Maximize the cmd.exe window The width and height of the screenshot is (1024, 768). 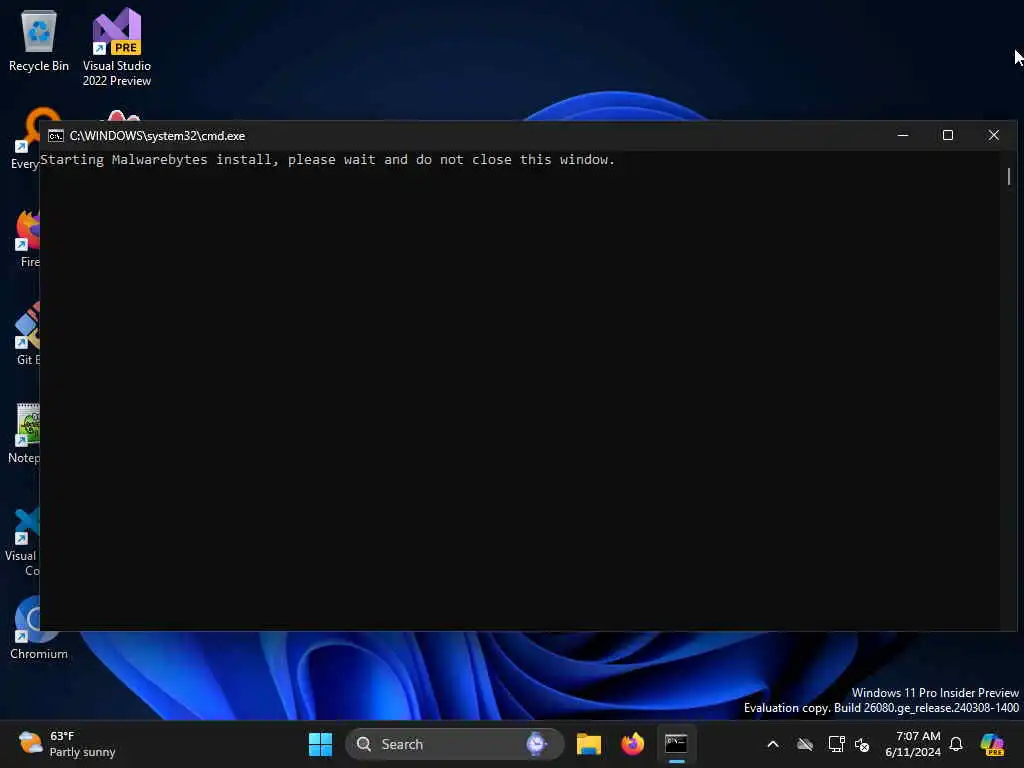(x=948, y=135)
